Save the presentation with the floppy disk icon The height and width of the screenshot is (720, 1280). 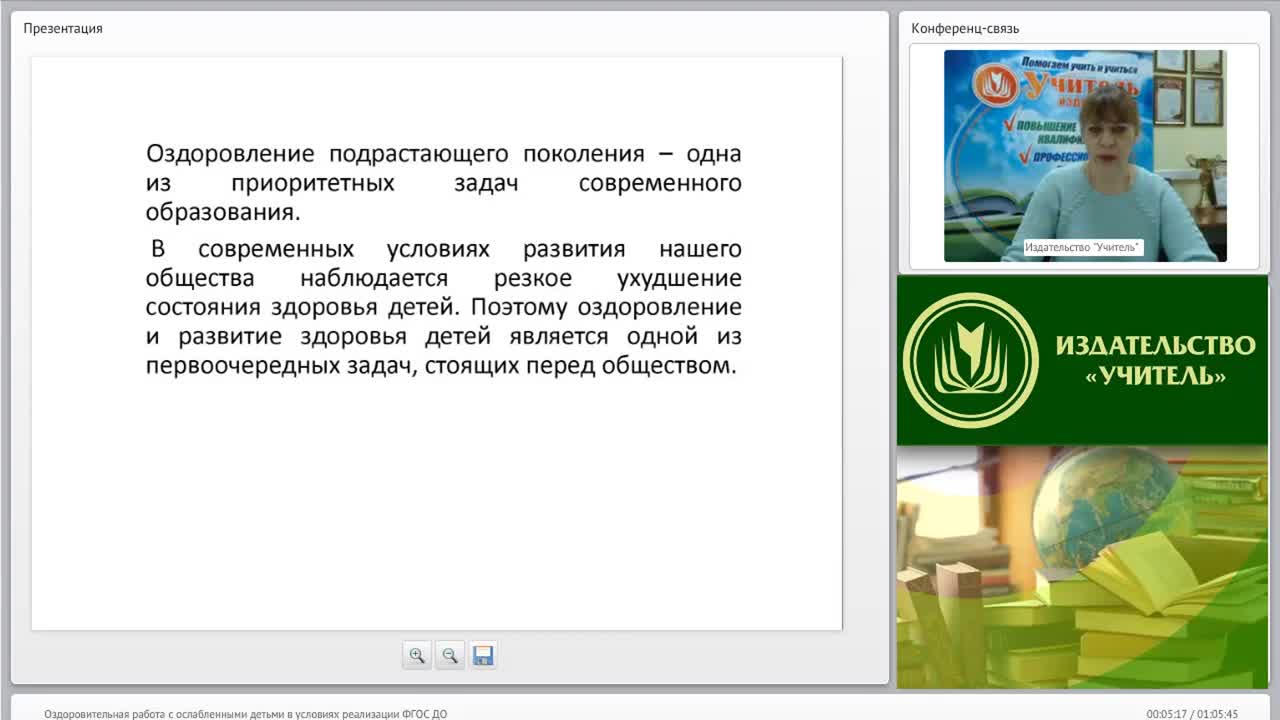(x=483, y=656)
